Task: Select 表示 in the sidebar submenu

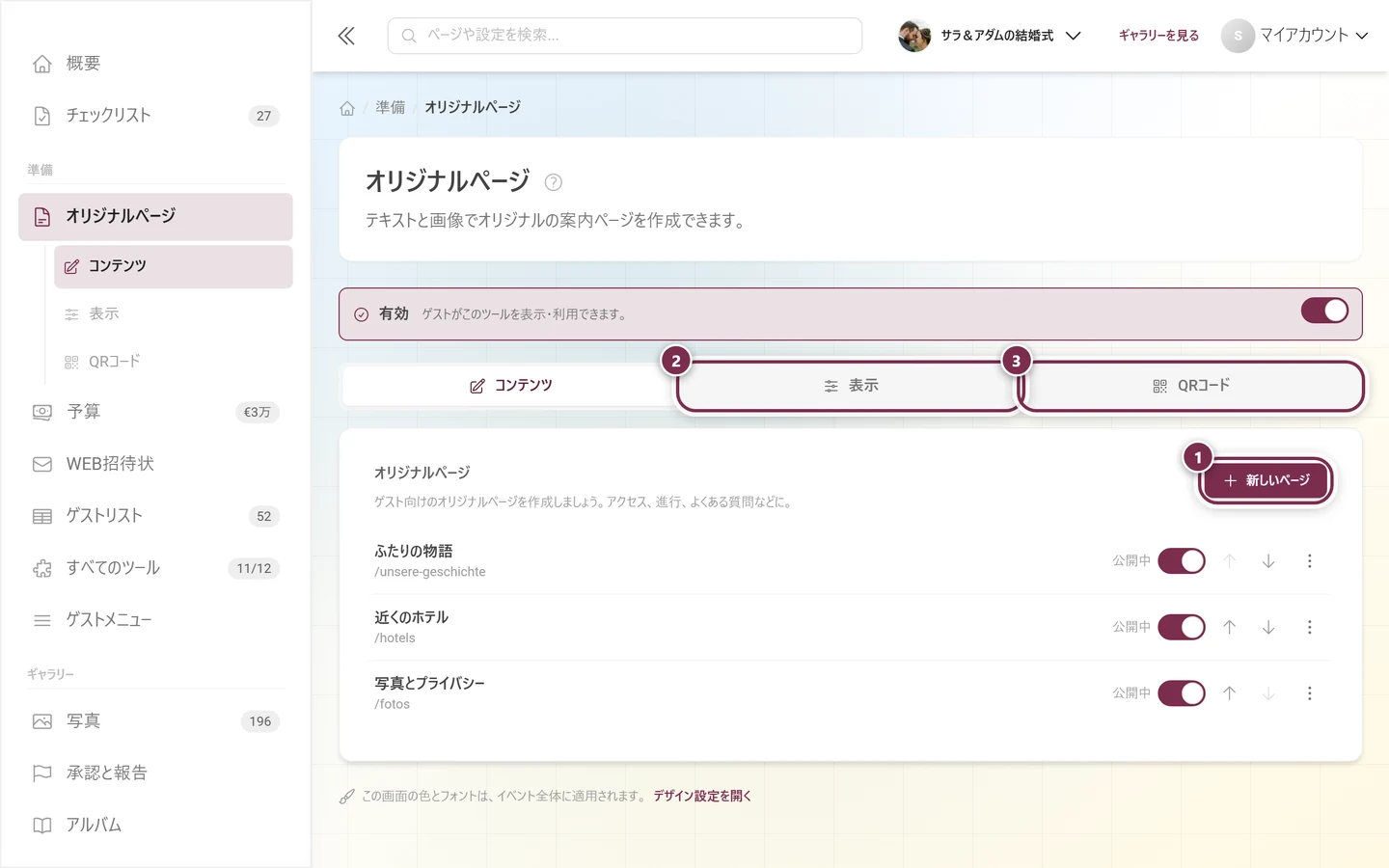Action: [174, 313]
